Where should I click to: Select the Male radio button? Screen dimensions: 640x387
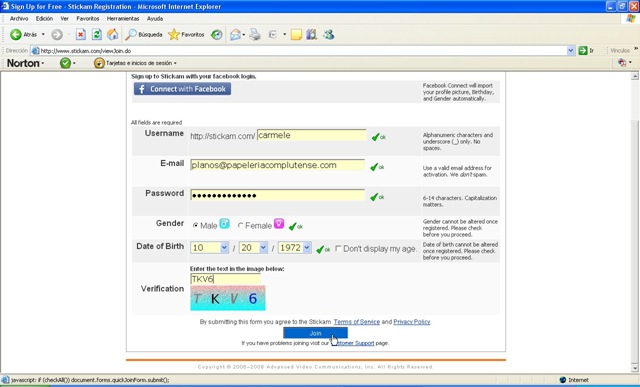[x=196, y=225]
